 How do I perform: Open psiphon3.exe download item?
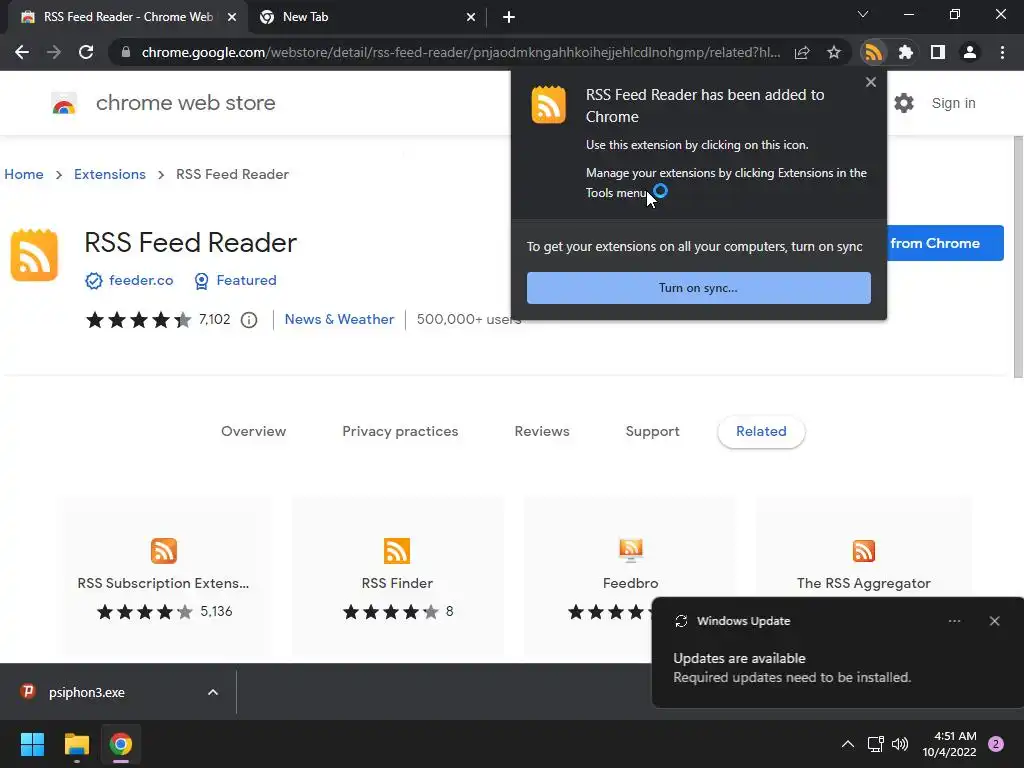(86, 692)
